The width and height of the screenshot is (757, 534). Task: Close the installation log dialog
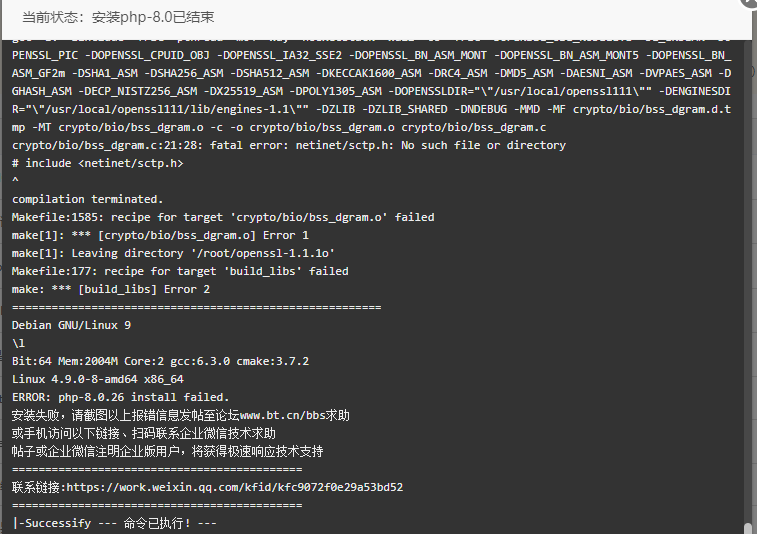click(x=750, y=2)
